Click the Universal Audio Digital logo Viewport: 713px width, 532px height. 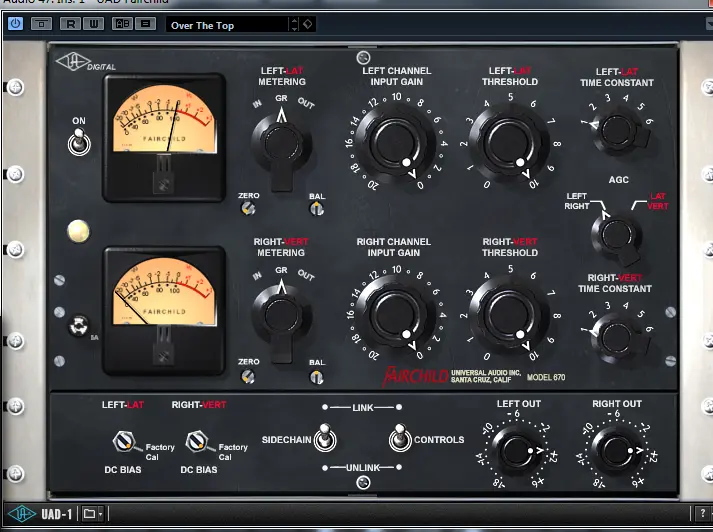pos(85,62)
